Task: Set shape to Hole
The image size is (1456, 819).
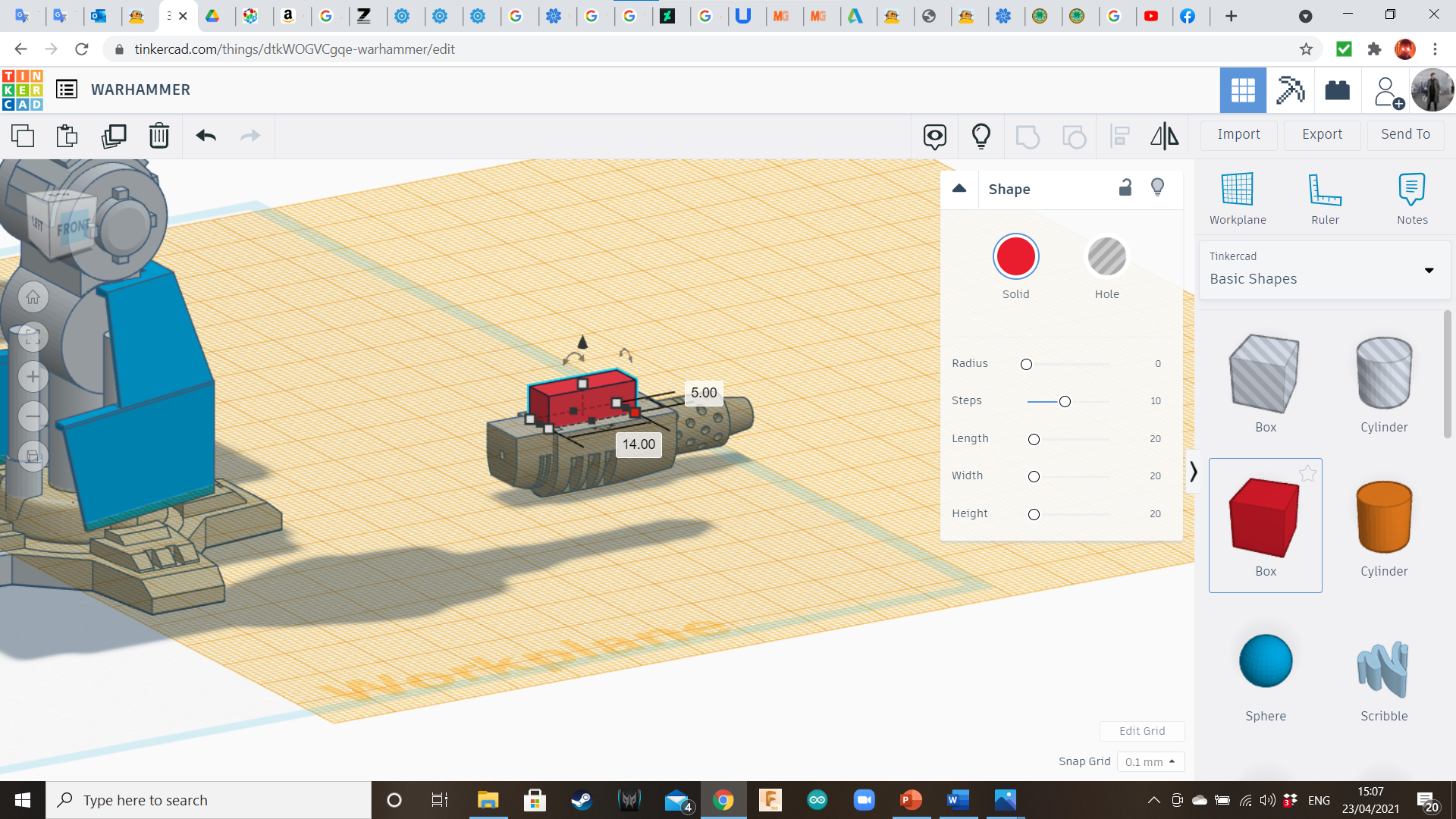Action: click(1106, 257)
